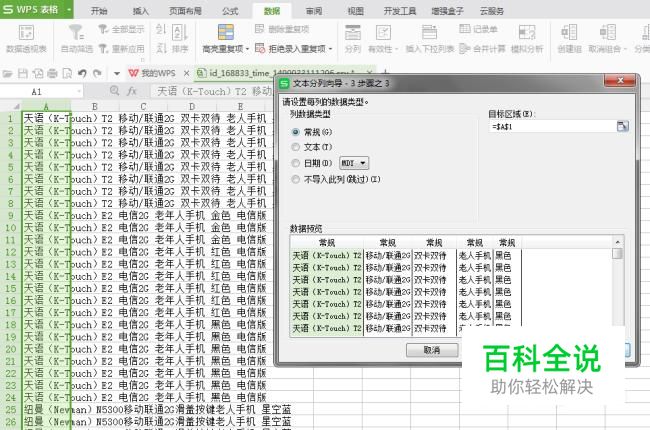Open the quick access toolbar customize arrow
This screenshot has height=430, width=650.
tap(116, 74)
